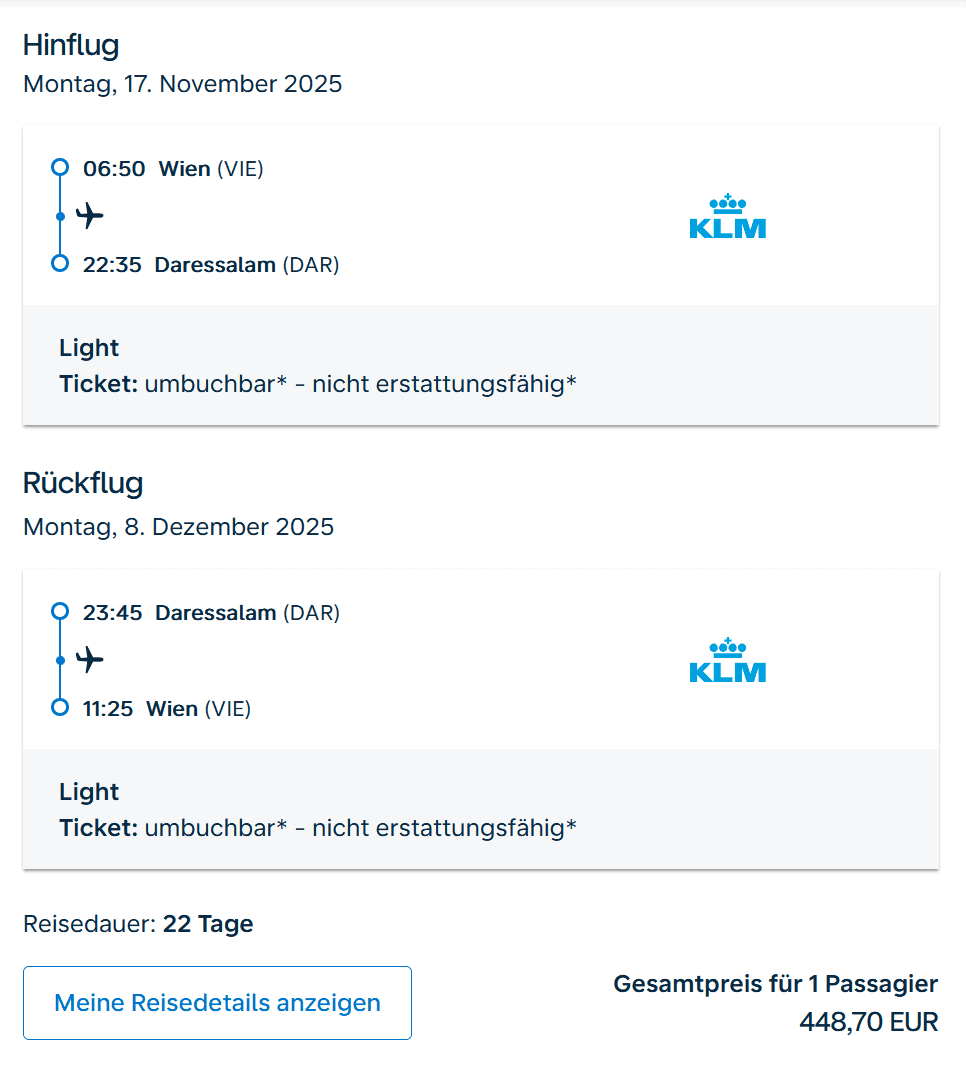Click the KLM logo on outbound flight
Viewport: 966px width, 1075px height.
[727, 216]
